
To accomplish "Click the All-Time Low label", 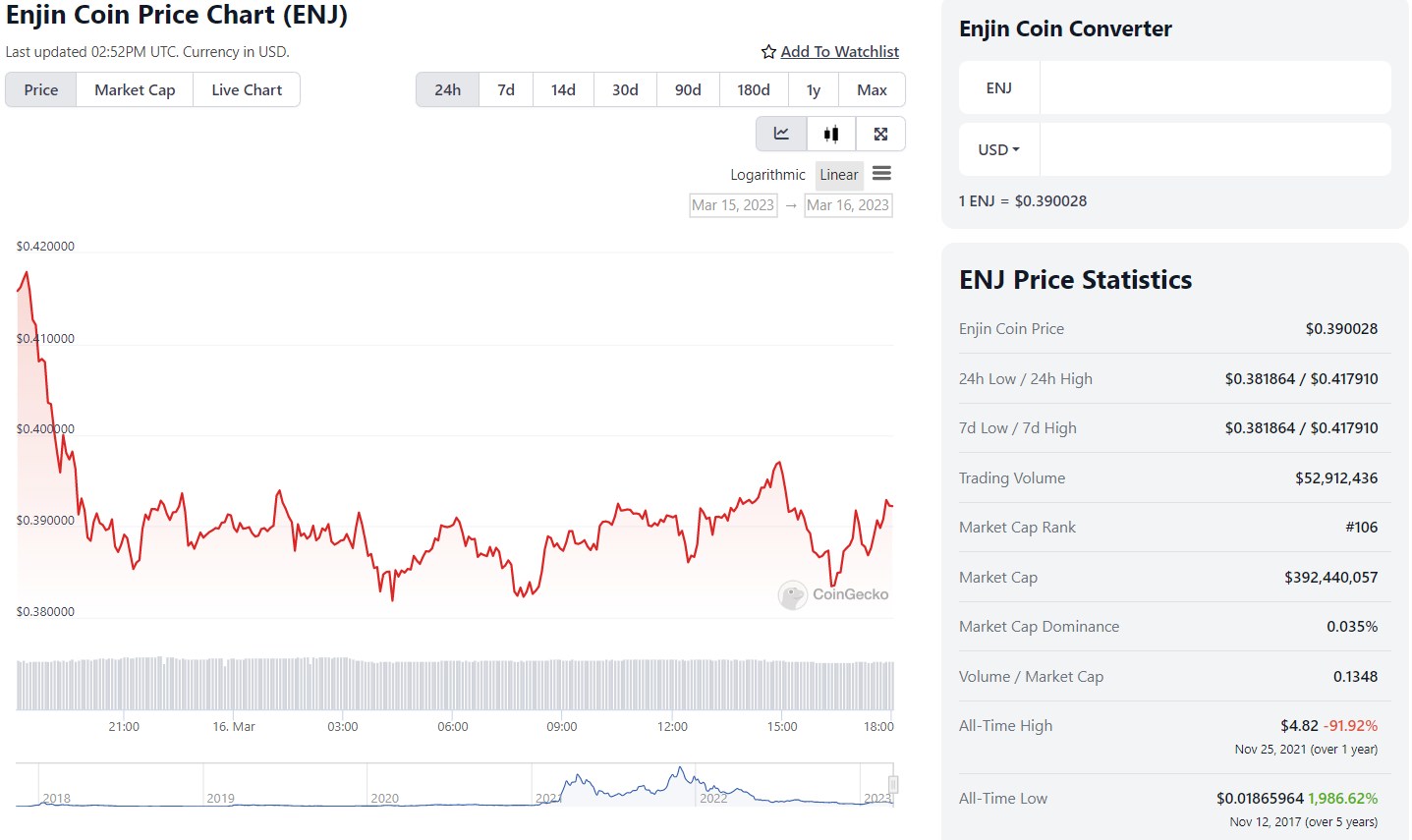I will point(1003,799).
